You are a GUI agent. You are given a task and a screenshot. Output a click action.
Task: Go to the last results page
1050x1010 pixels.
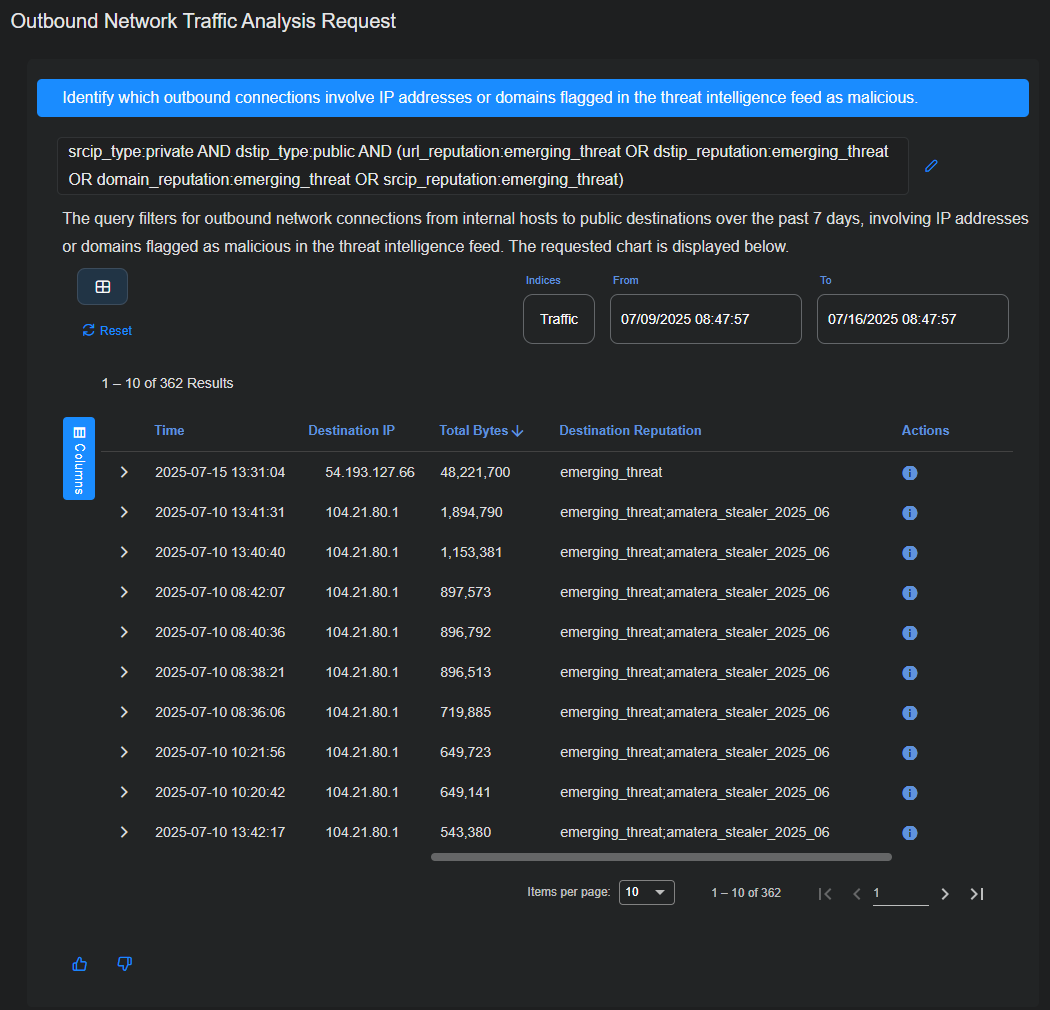(x=977, y=894)
